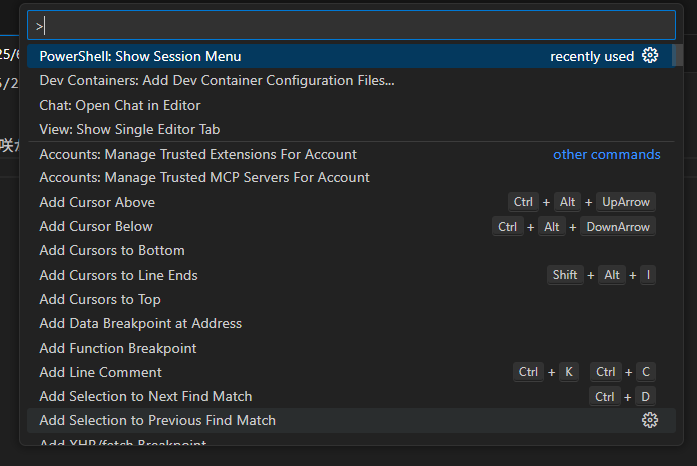Click gear icon beside PowerShell Show Session Menu

650,56
